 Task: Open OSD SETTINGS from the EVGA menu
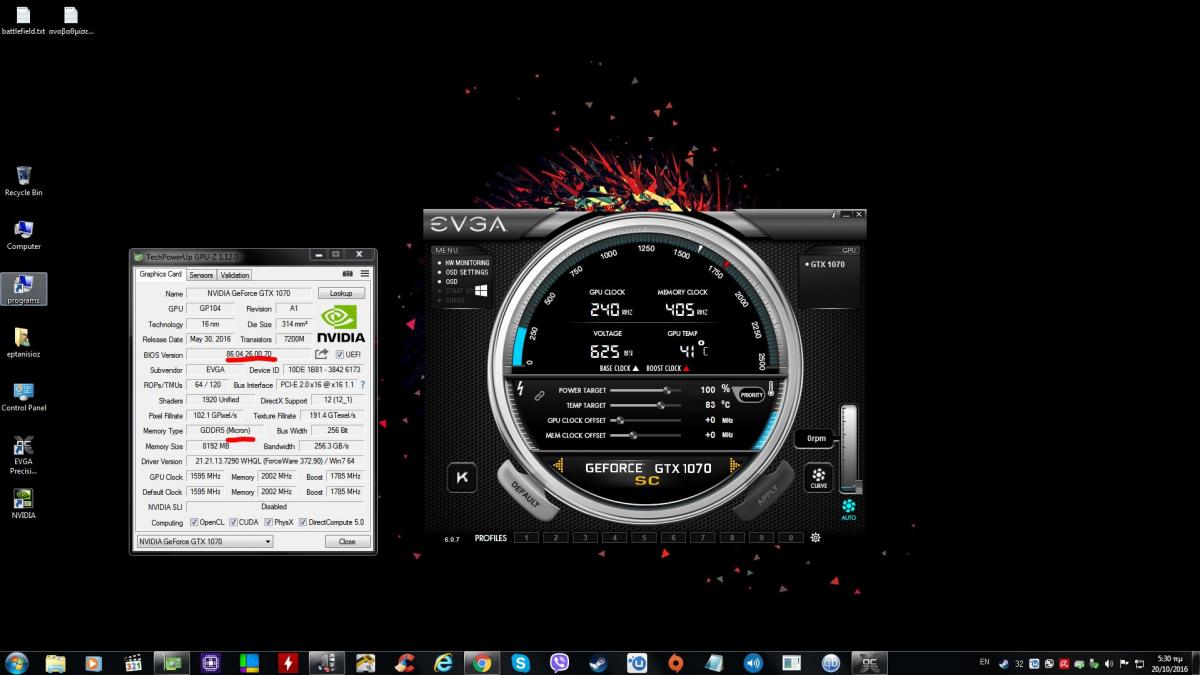tap(466, 272)
